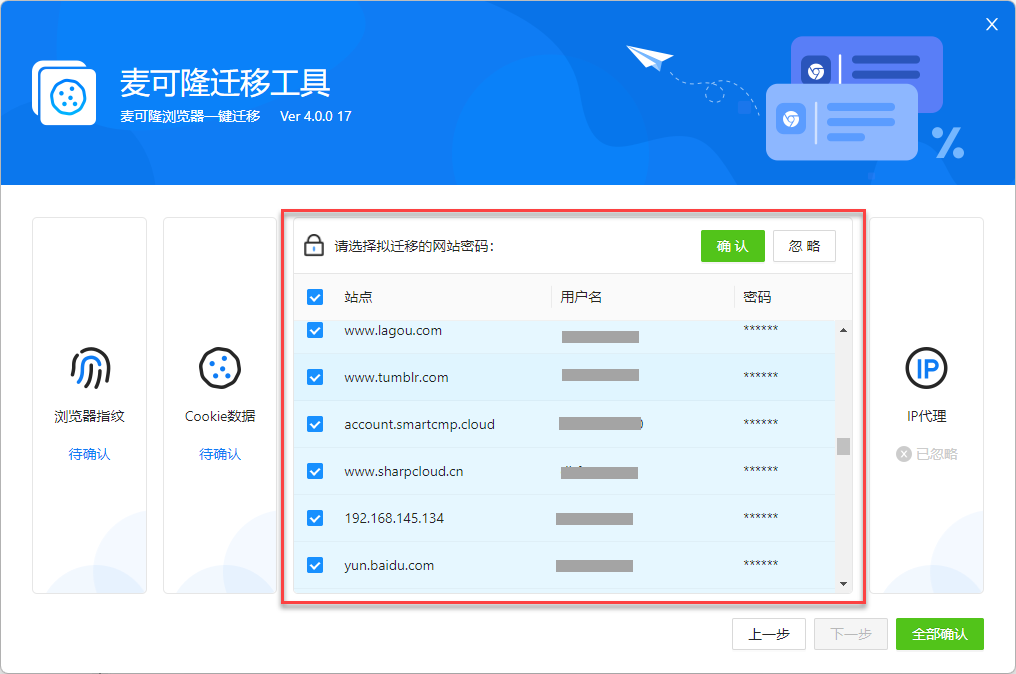The image size is (1016, 674).
Task: Click the 用户名 column header
Action: (581, 297)
